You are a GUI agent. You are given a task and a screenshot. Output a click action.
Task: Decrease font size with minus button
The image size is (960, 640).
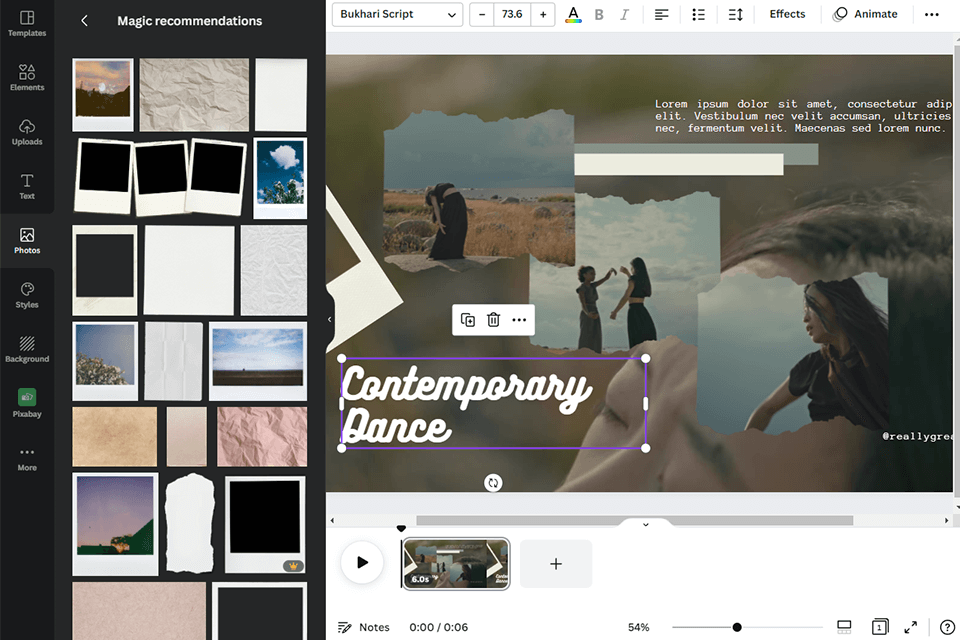[482, 14]
